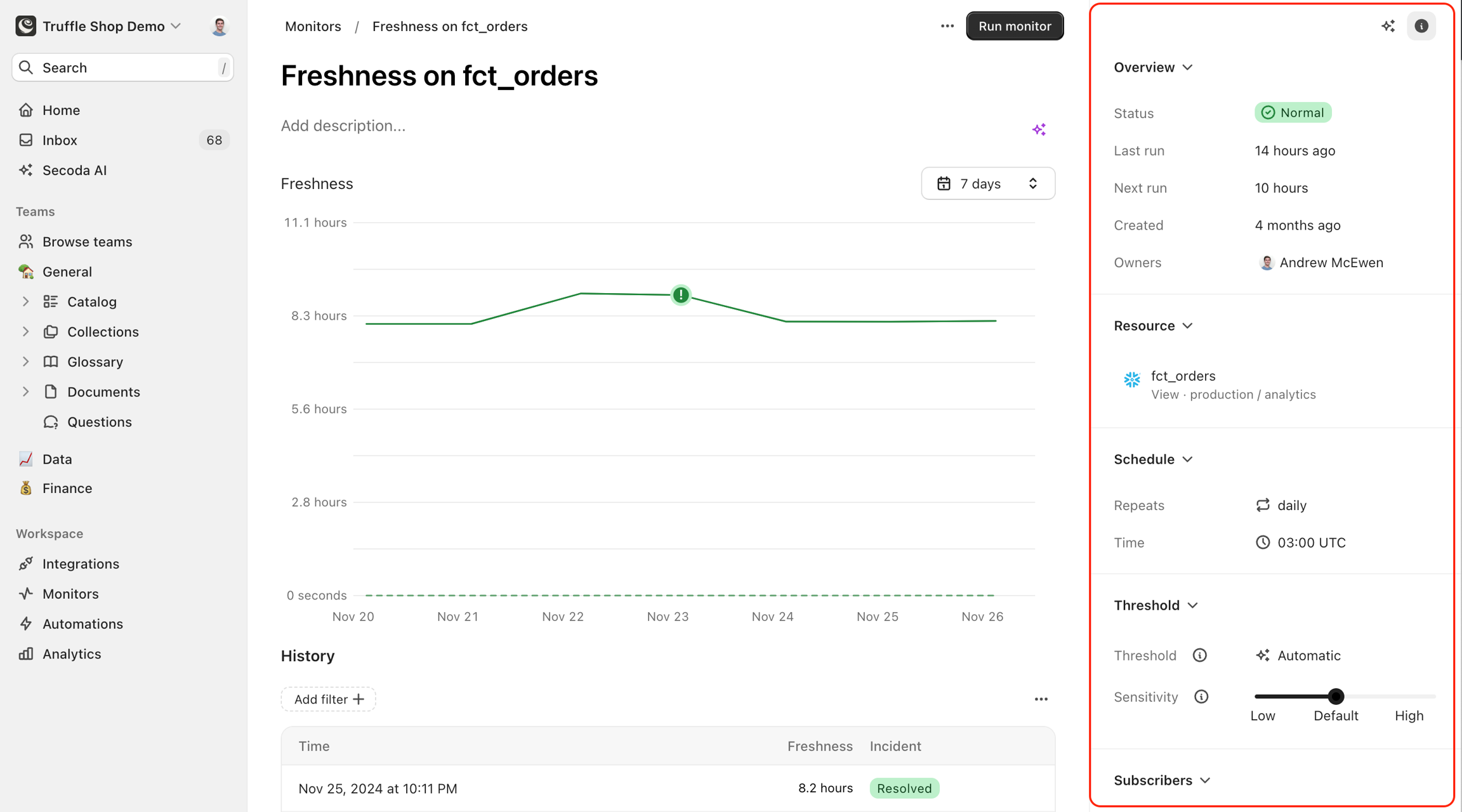
Task: Open the History table options ellipsis
Action: [1041, 699]
